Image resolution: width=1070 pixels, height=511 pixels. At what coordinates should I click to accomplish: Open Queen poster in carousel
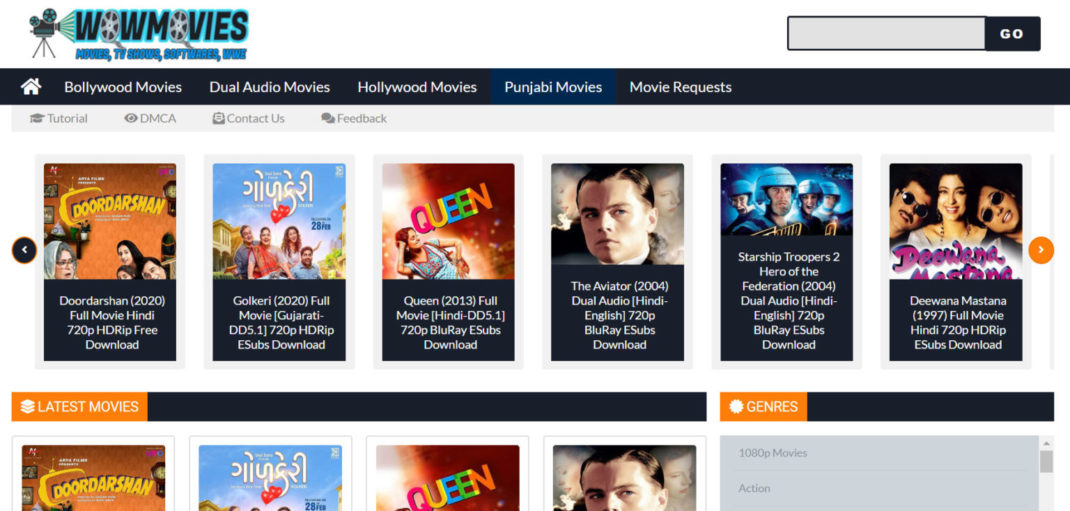pyautogui.click(x=448, y=221)
